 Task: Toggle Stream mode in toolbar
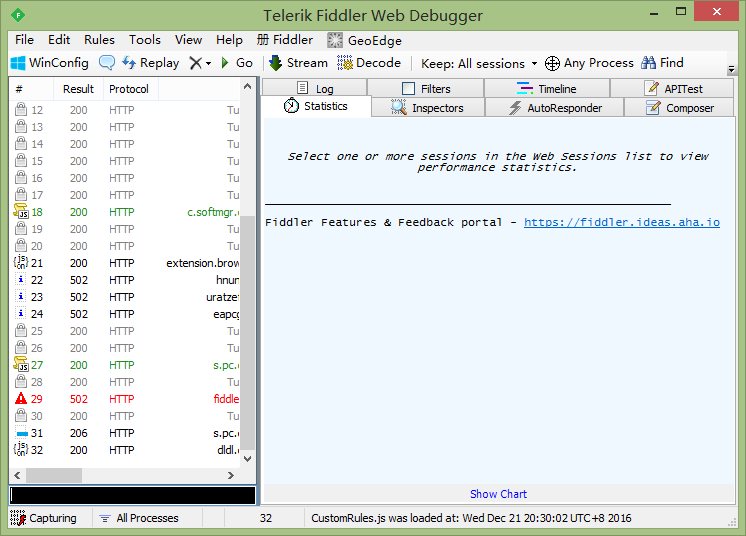pyautogui.click(x=298, y=63)
